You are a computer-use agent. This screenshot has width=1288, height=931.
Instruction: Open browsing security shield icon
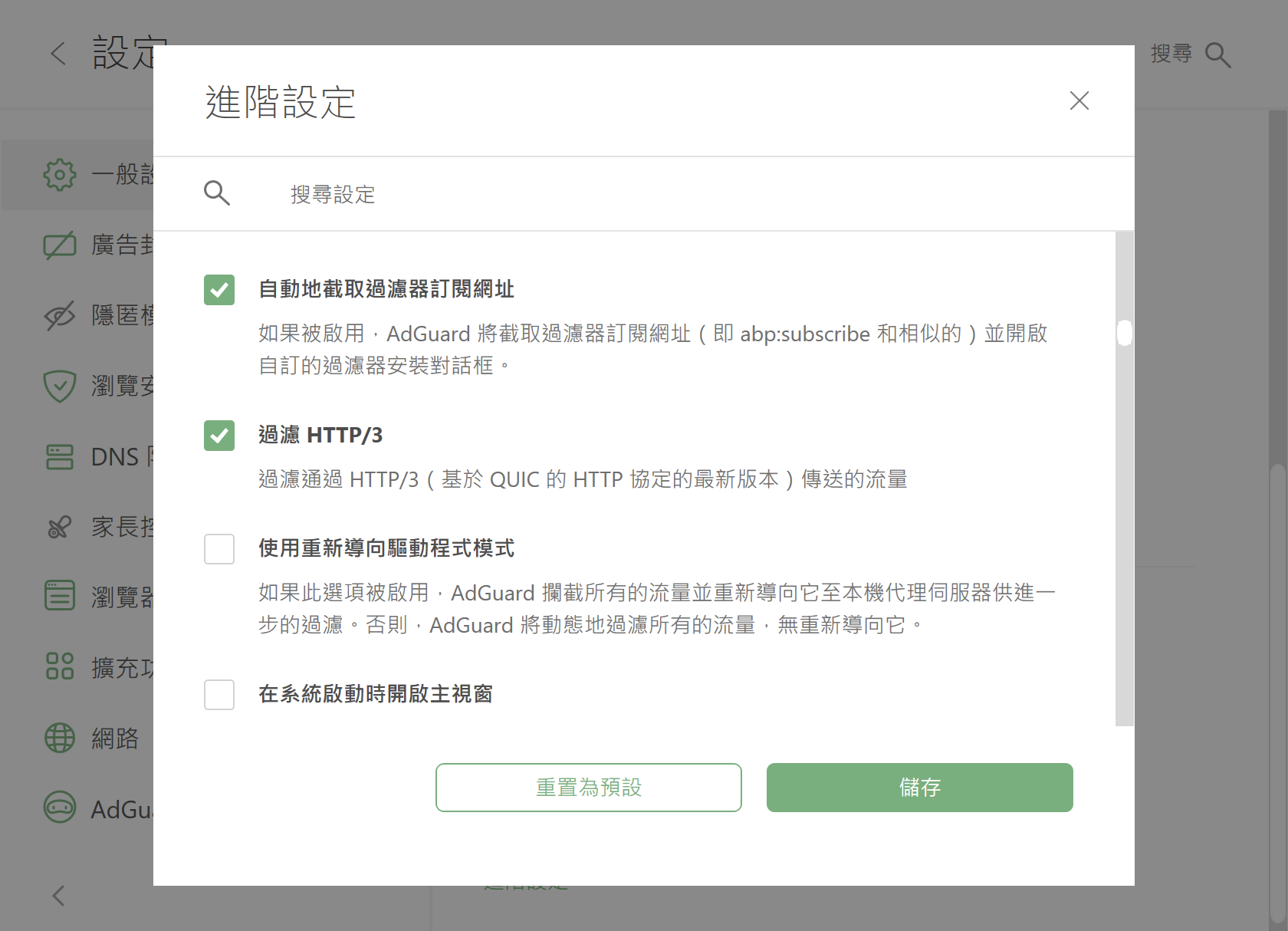point(60,387)
